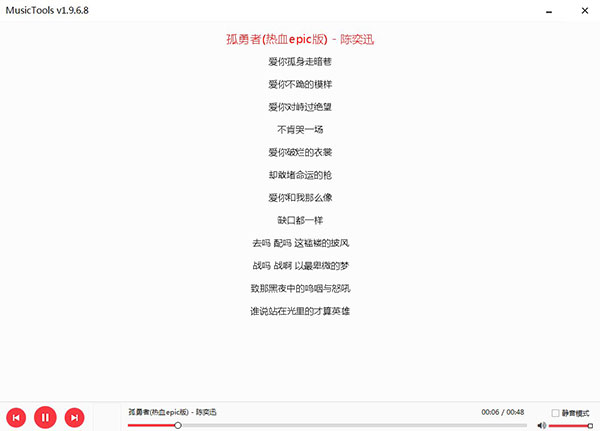Click the lyric line 致那黑夜中的呜咽与怒吼

click(300, 288)
